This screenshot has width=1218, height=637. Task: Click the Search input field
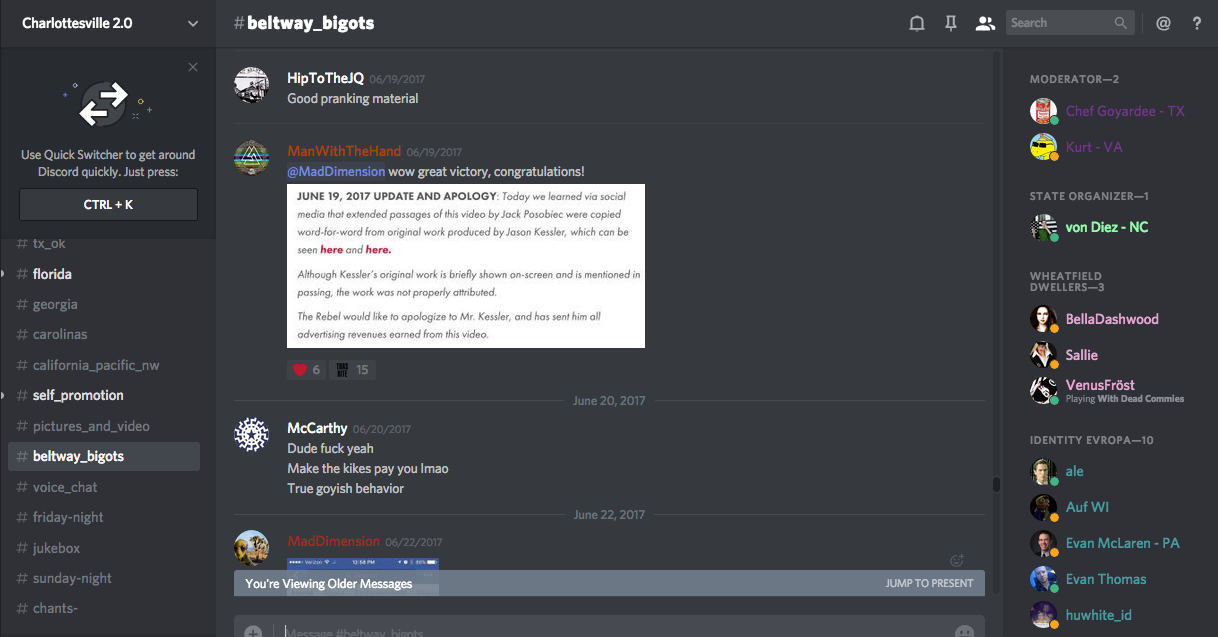tap(1059, 23)
